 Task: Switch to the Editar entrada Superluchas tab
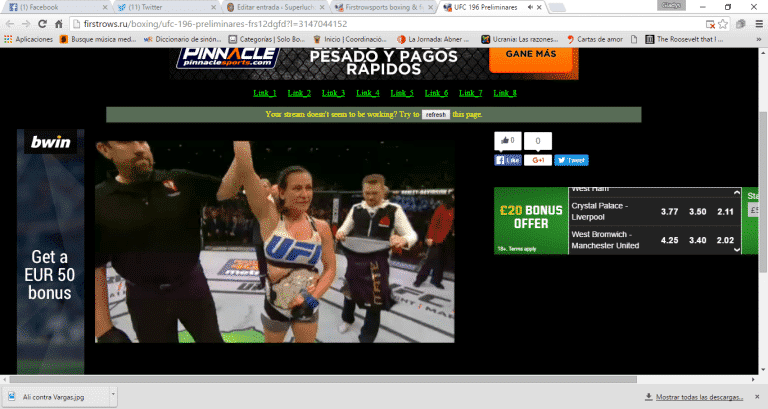274,7
